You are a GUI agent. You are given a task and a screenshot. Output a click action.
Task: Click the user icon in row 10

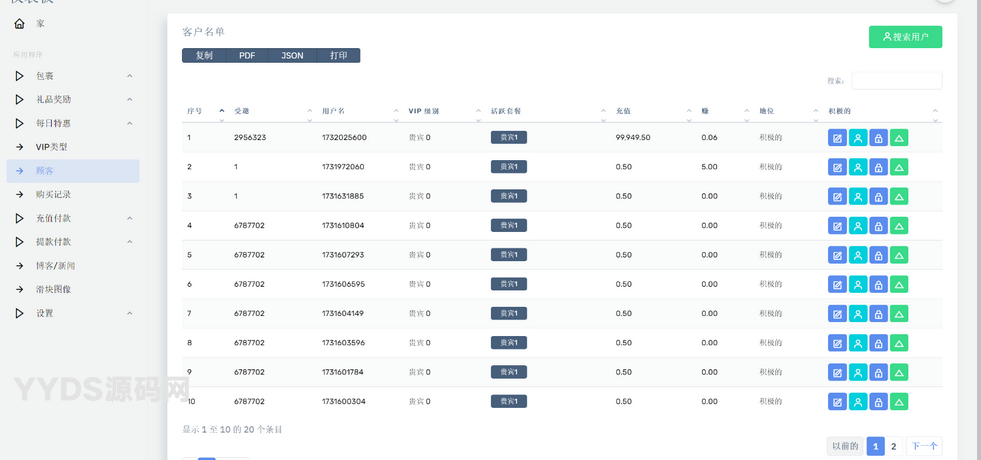(x=858, y=402)
